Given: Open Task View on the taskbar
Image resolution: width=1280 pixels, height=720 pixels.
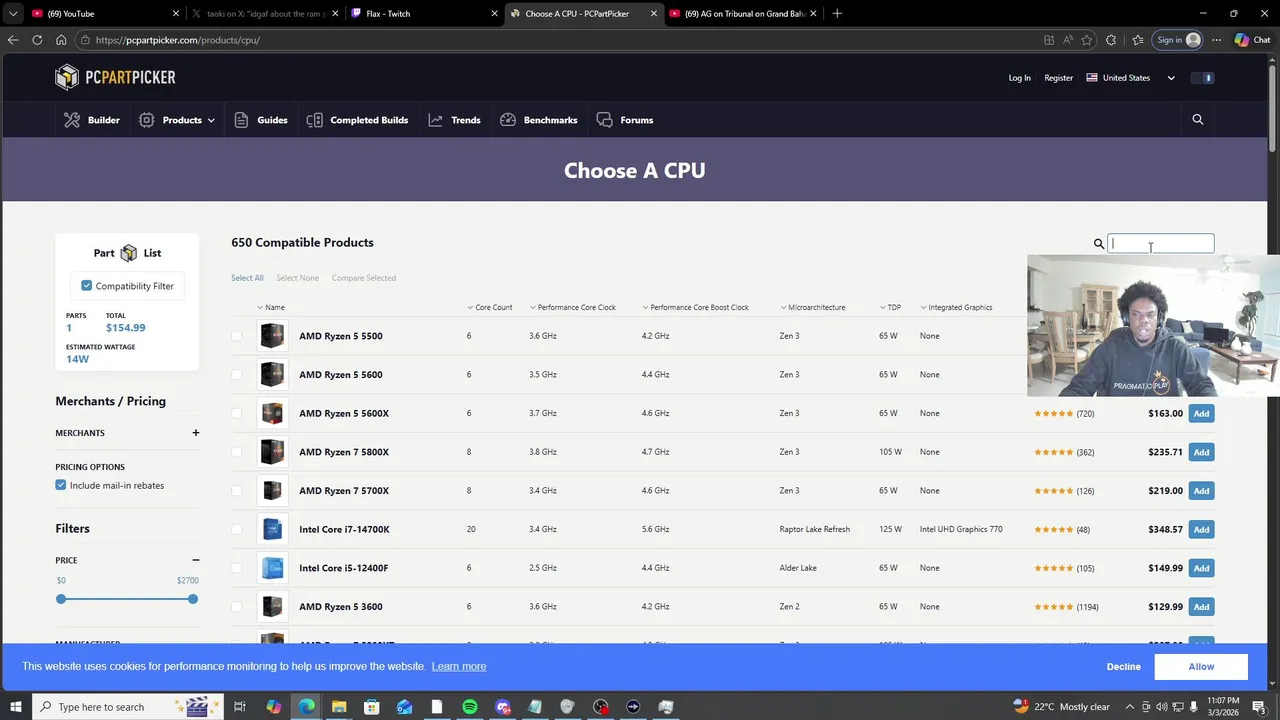Looking at the screenshot, I should (240, 707).
